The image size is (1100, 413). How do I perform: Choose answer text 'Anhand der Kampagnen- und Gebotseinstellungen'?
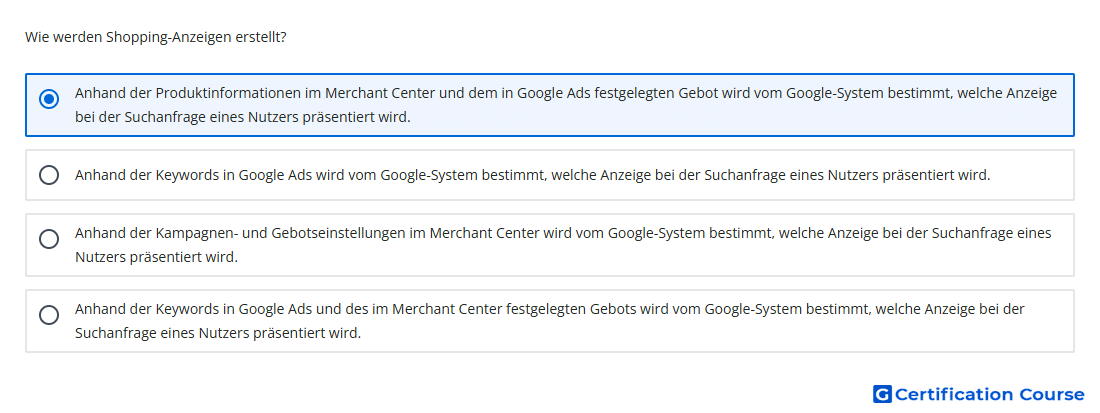563,245
